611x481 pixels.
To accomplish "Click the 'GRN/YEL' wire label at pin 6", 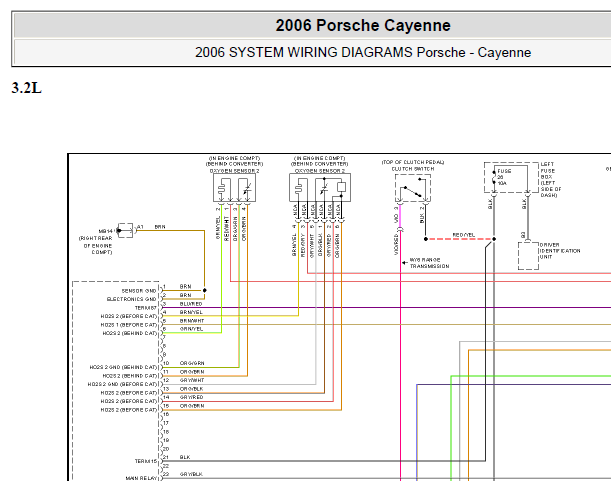I will click(191, 329).
